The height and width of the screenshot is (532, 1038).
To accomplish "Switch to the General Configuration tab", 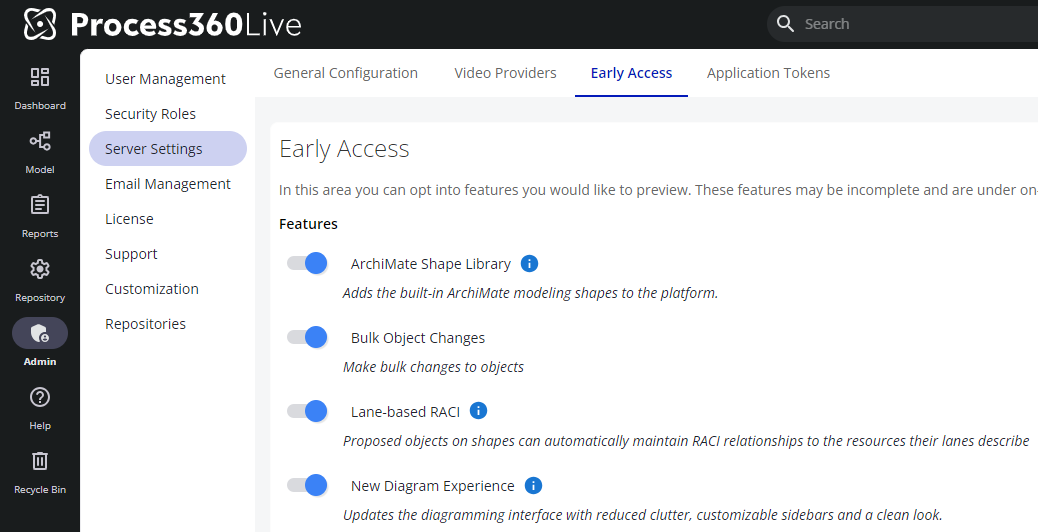I will point(345,73).
